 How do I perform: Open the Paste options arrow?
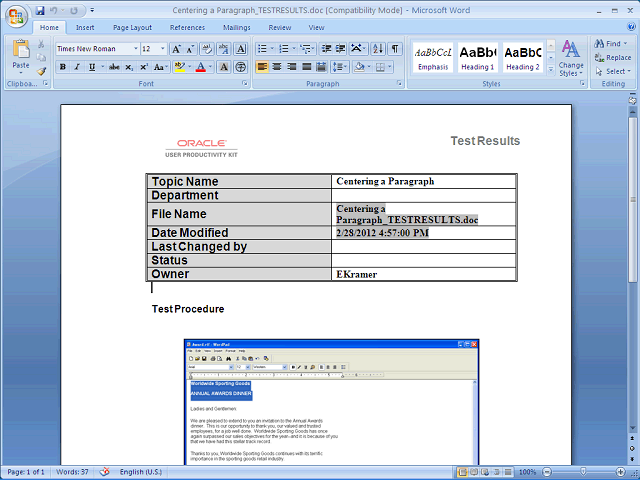point(20,73)
